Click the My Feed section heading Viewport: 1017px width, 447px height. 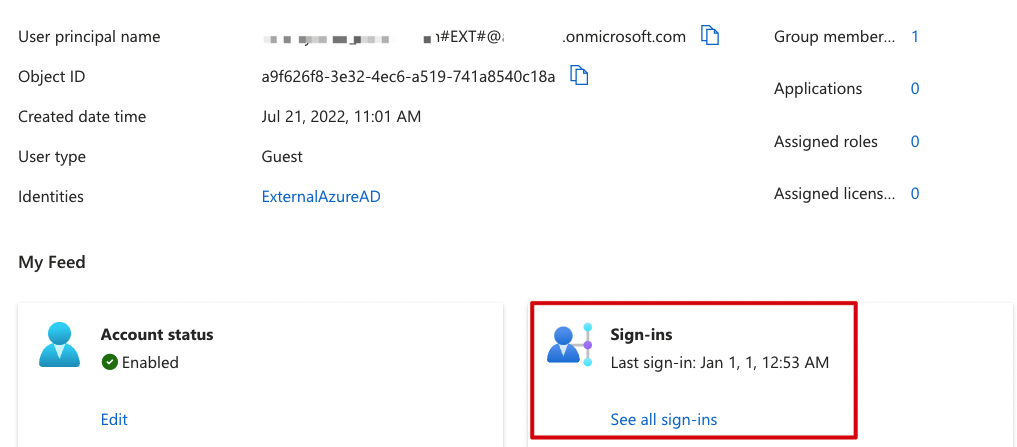click(x=52, y=263)
